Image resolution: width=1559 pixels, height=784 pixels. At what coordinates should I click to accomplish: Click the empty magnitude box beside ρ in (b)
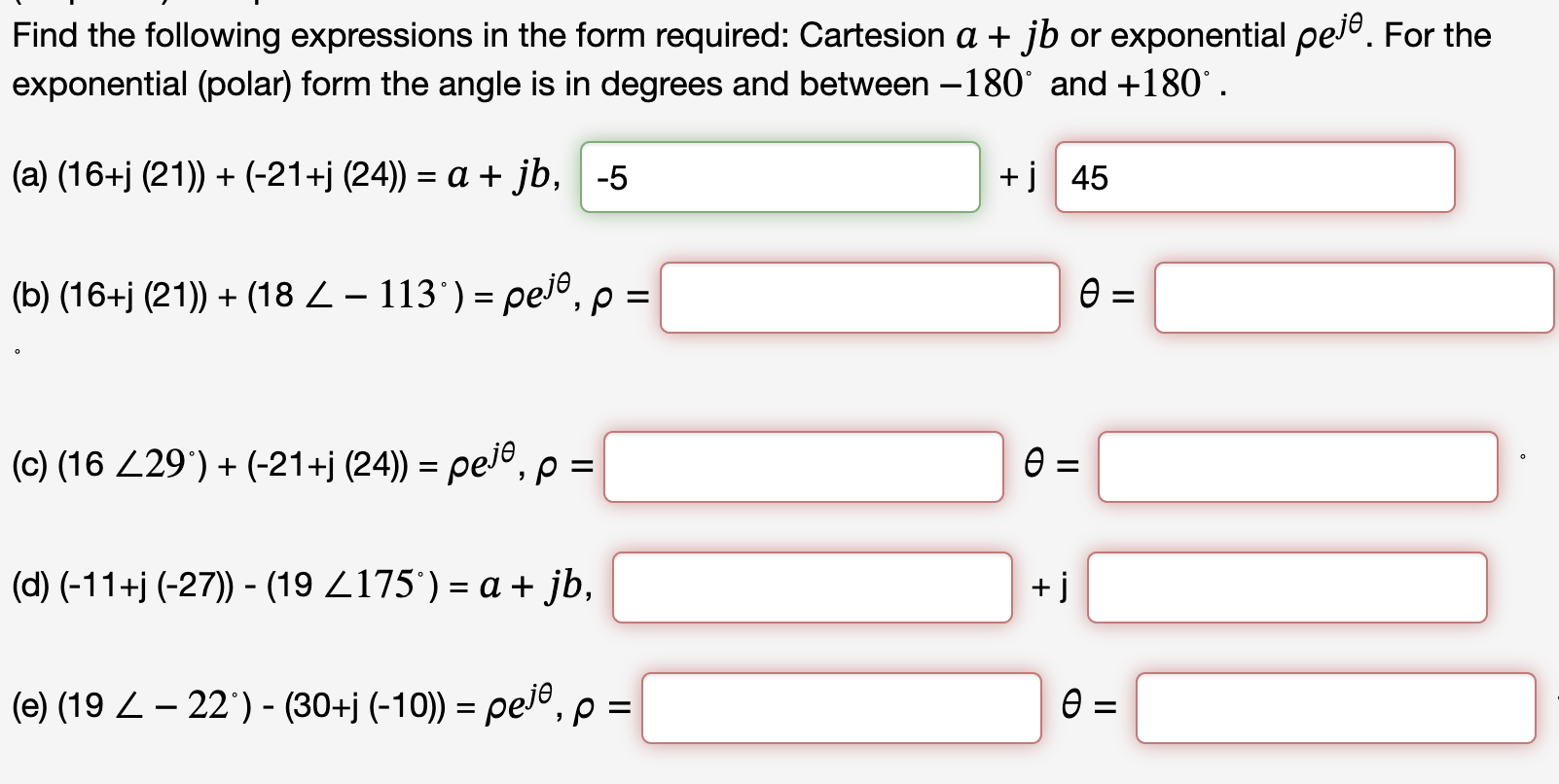(860, 300)
